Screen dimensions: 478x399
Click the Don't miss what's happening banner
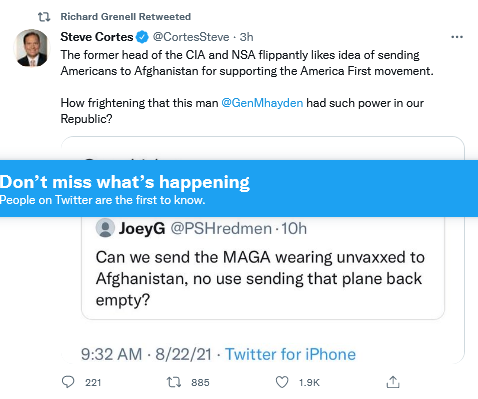(239, 189)
